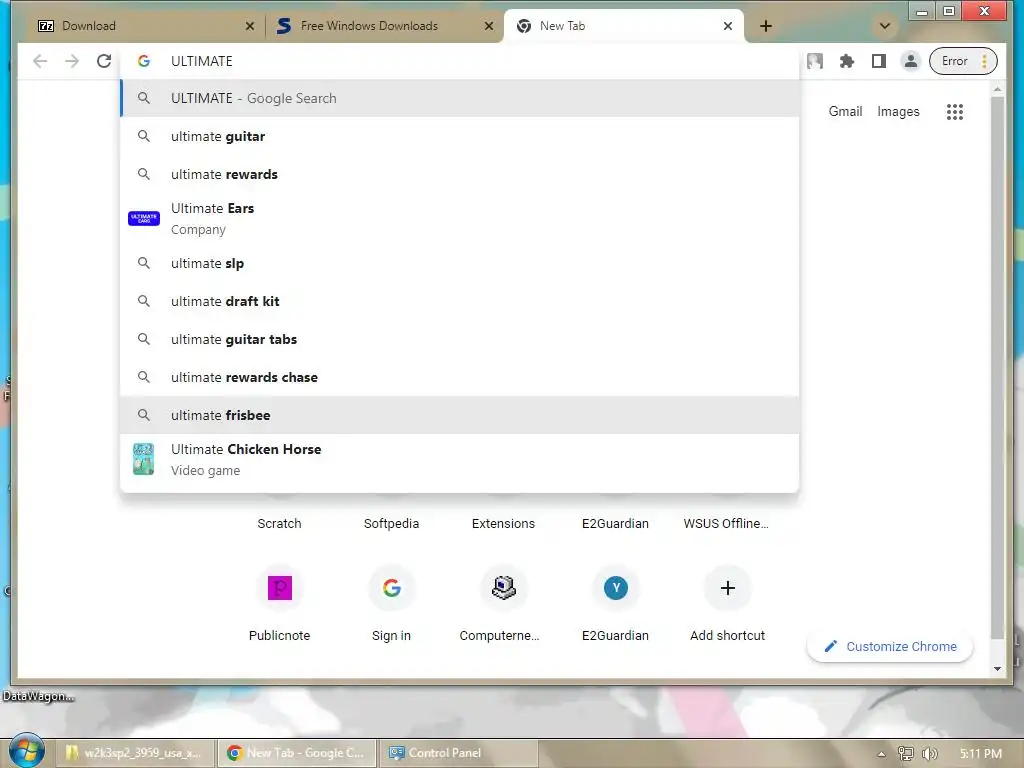Image resolution: width=1024 pixels, height=768 pixels.
Task: Open the Publicnote shortcut icon
Action: coord(280,588)
